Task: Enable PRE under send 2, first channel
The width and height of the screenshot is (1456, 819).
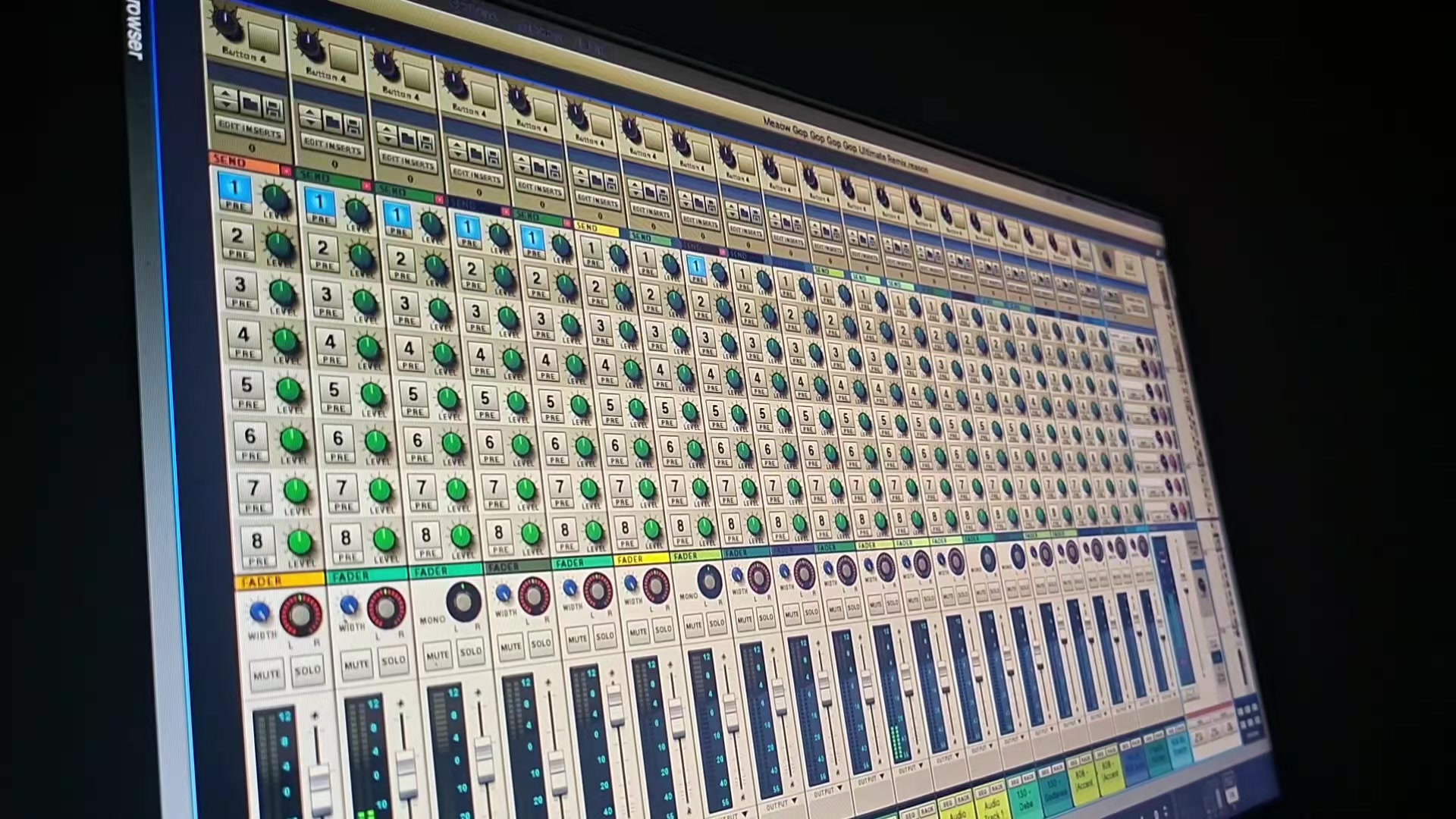Action: click(x=238, y=256)
